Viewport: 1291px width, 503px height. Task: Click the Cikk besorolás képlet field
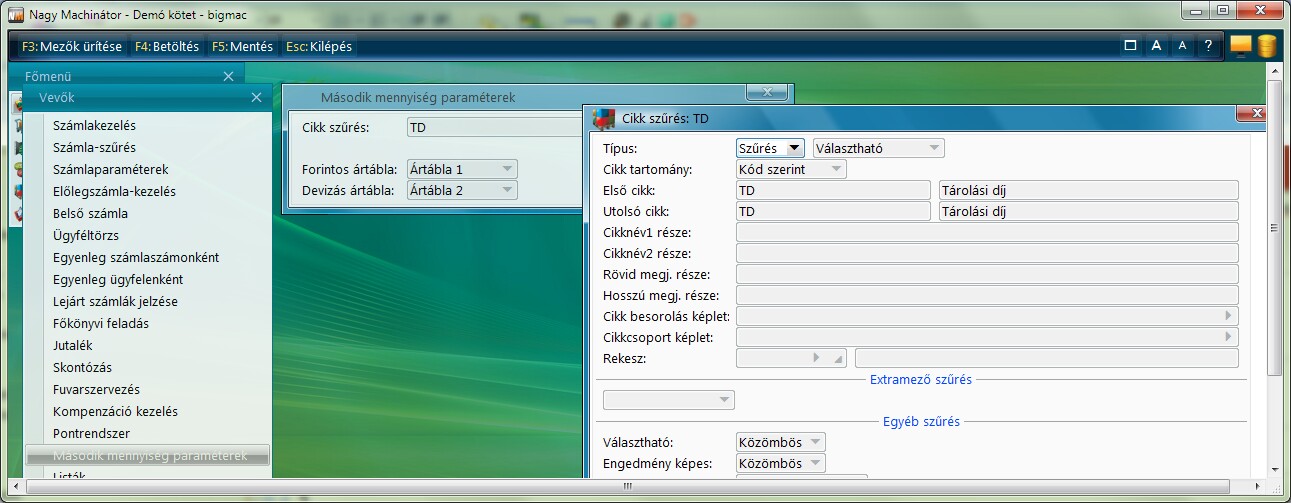click(987, 316)
